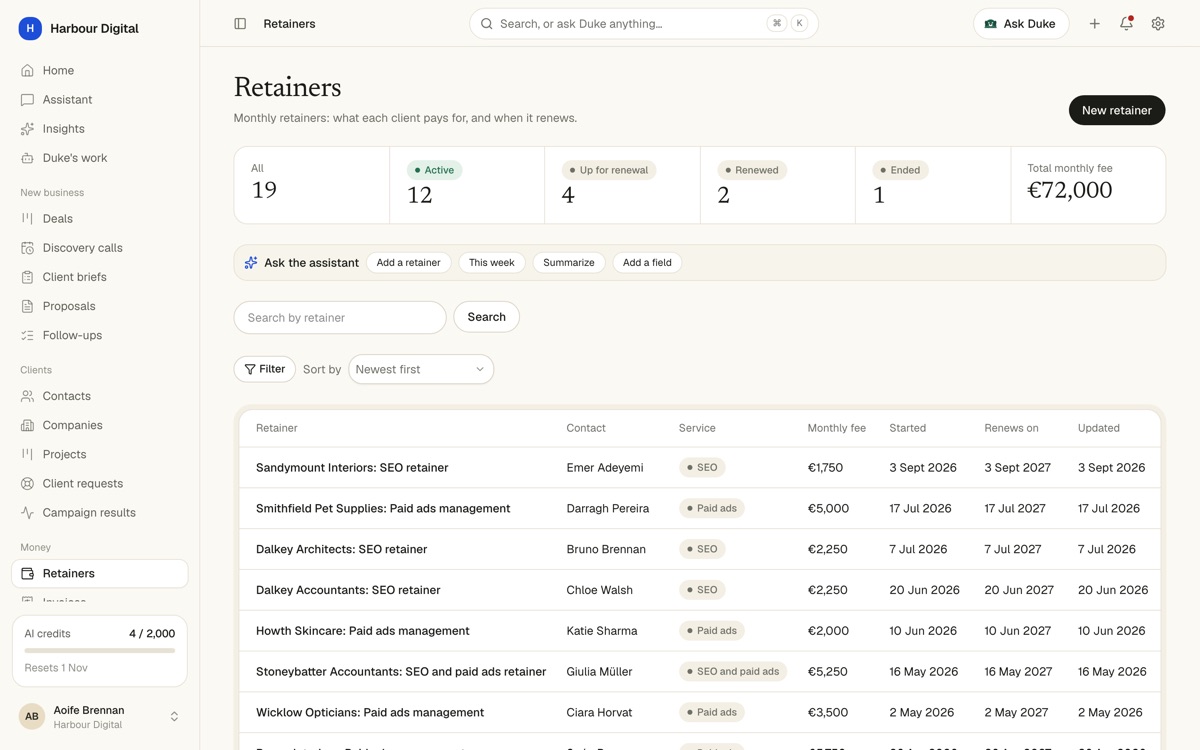This screenshot has height=750, width=1200.
Task: Expand the Sort by Newest first dropdown
Action: (x=421, y=369)
